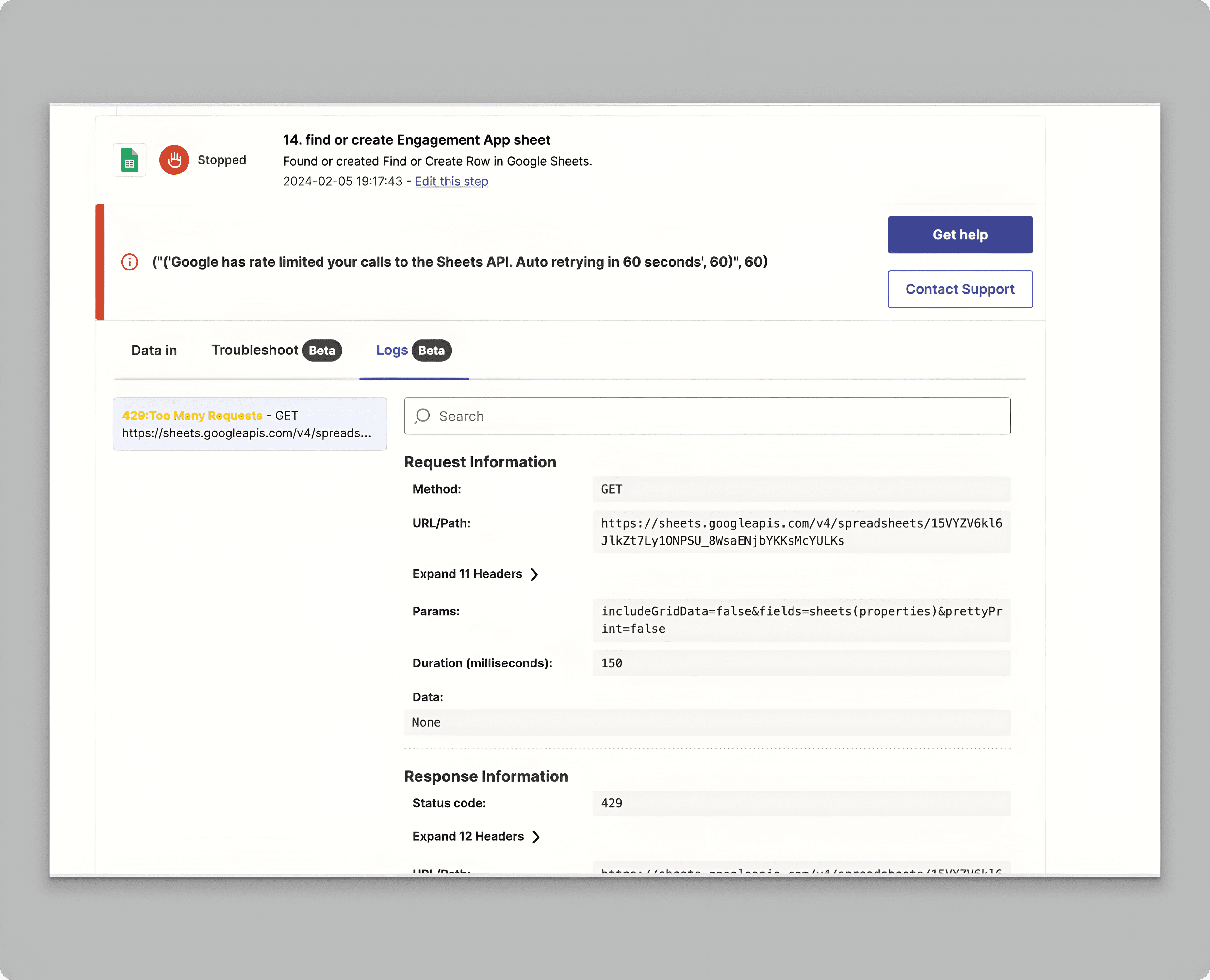Select the Logs tab
The height and width of the screenshot is (980, 1210).
point(392,351)
